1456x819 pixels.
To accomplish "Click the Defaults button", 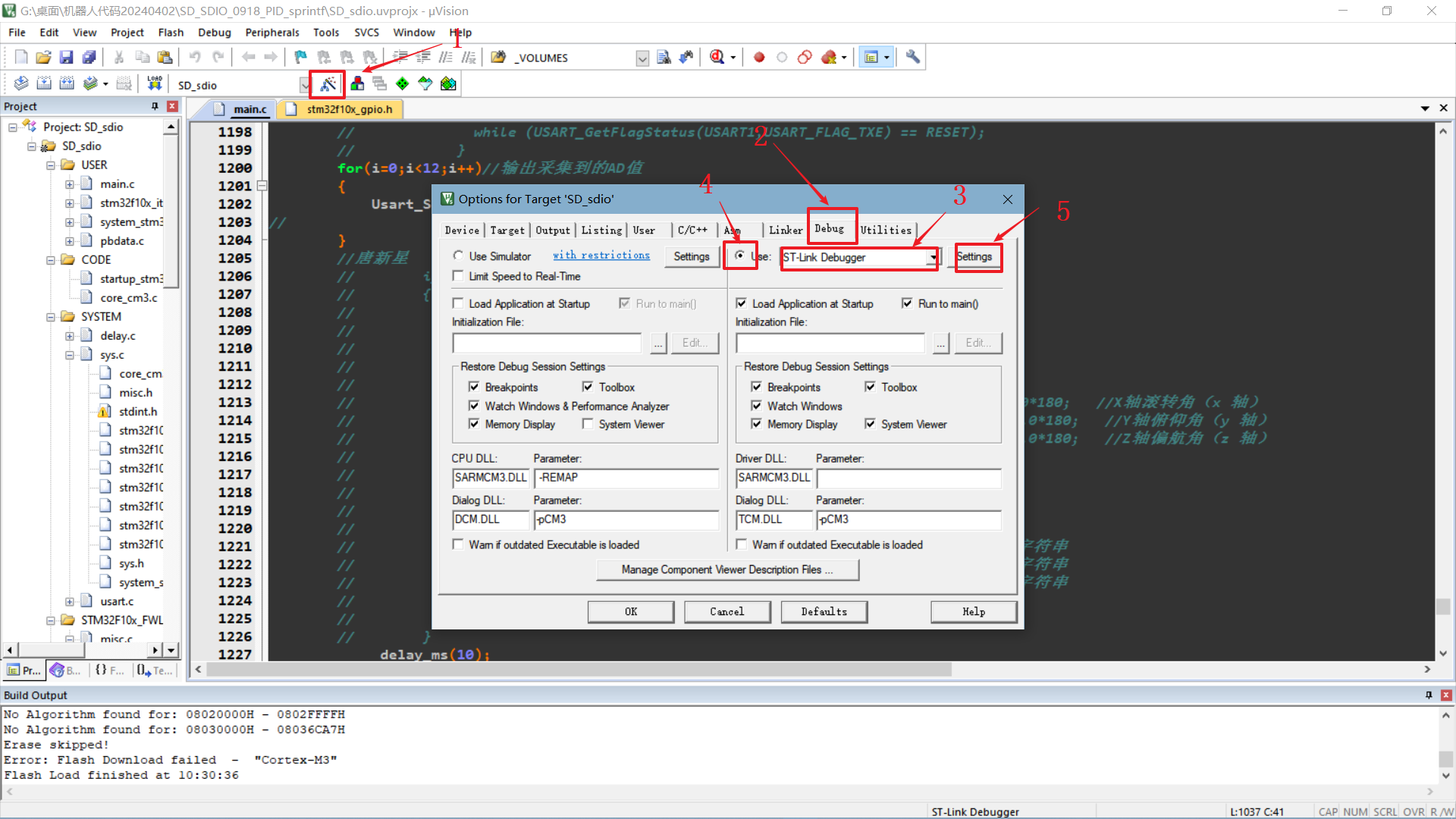I will click(x=824, y=611).
